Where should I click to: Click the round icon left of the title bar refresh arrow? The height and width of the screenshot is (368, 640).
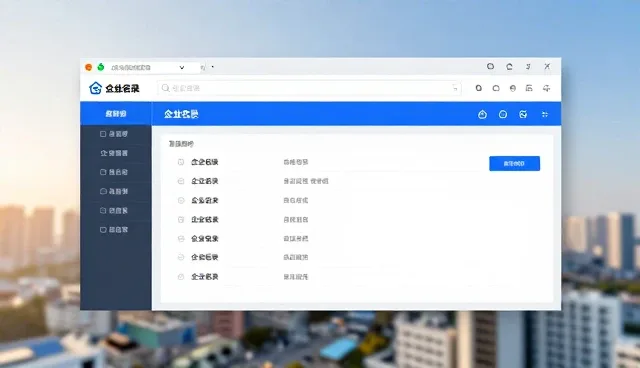[x=490, y=66]
